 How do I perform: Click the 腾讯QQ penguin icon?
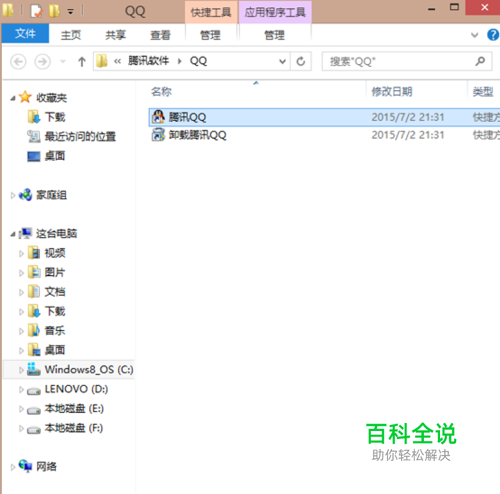coord(158,117)
